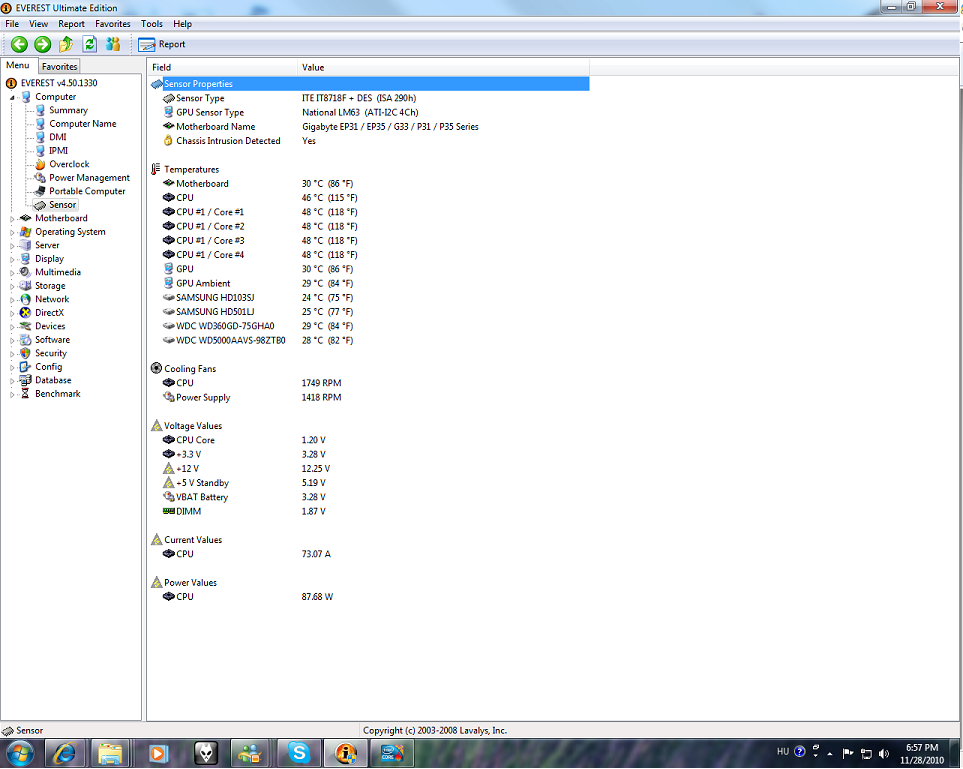This screenshot has width=963, height=769.
Task: Expand the Server tree node
Action: pos(12,246)
